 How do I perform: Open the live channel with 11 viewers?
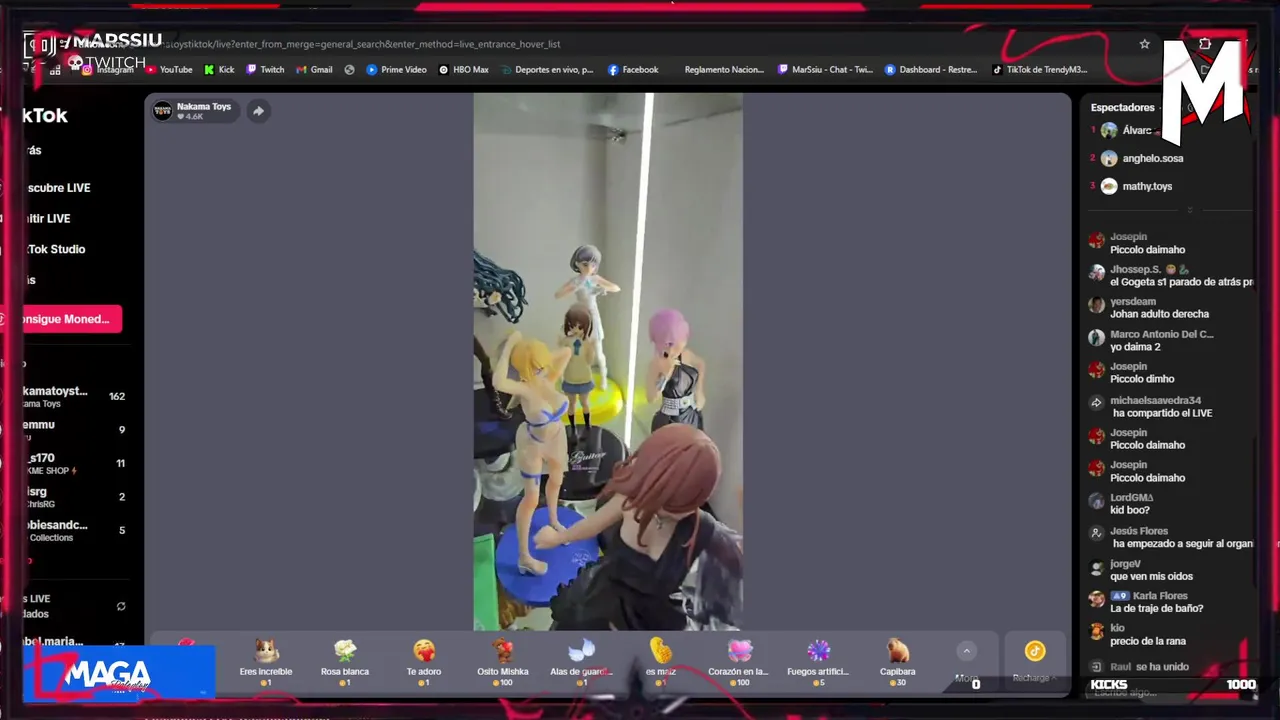point(75,463)
